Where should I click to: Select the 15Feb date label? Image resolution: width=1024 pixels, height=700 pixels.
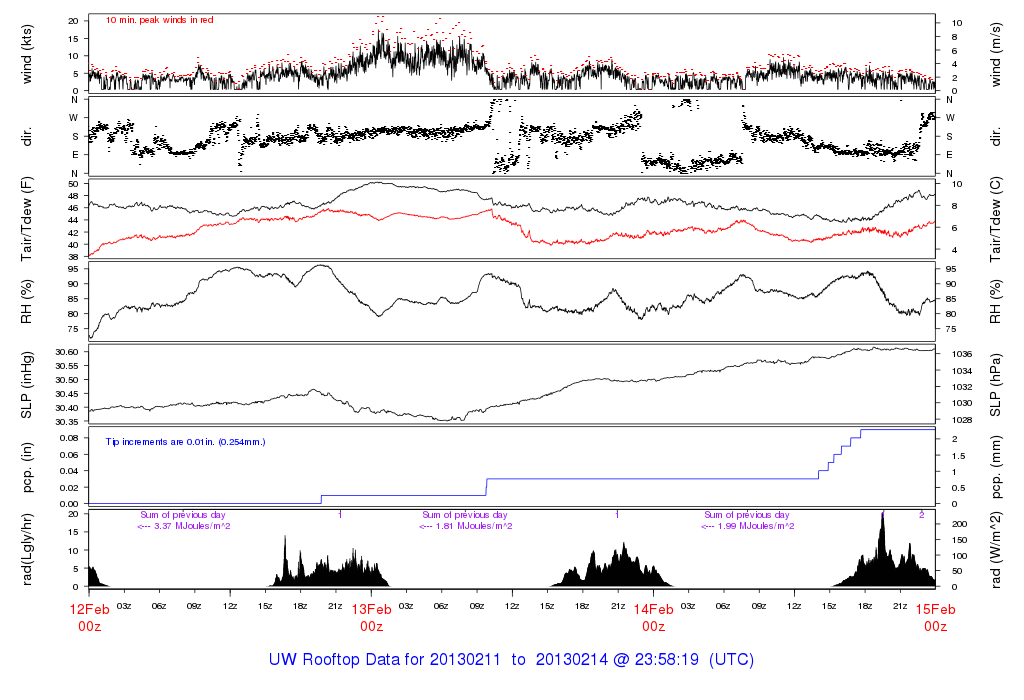pyautogui.click(x=935, y=610)
